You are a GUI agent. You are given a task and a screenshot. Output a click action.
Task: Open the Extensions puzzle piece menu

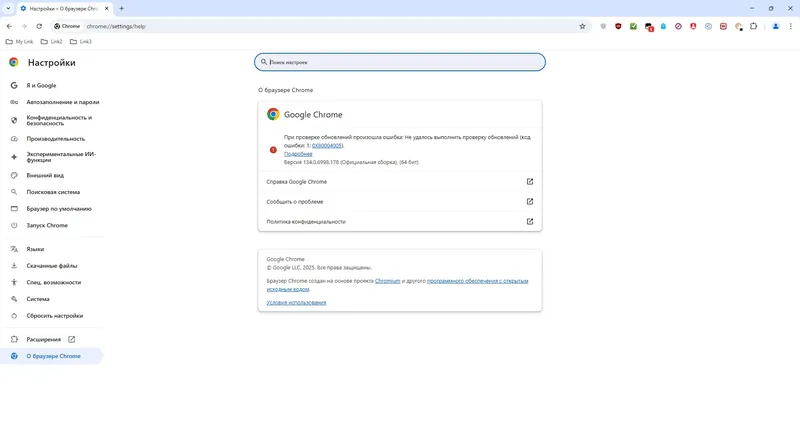[754, 26]
